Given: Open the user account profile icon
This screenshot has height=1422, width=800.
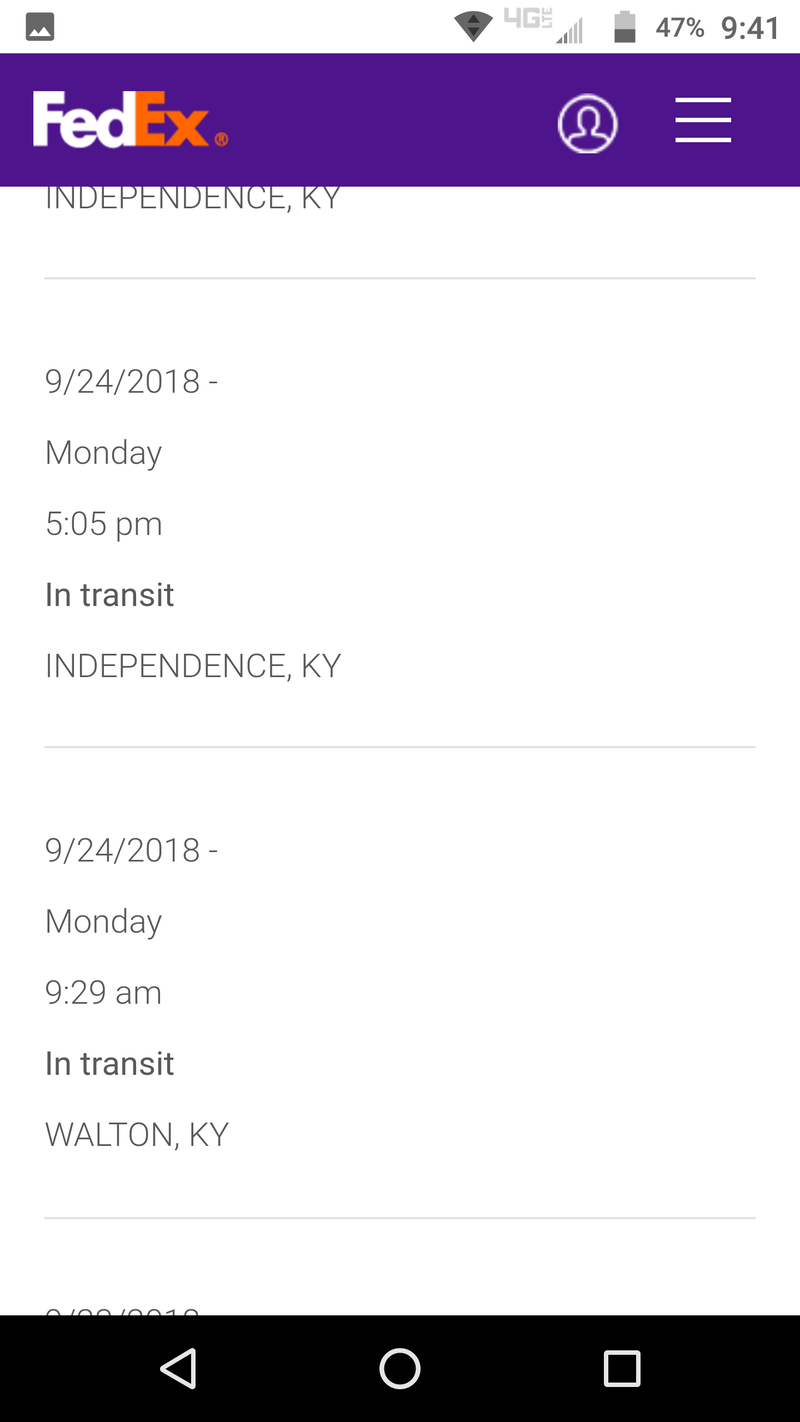Looking at the screenshot, I should [x=587, y=123].
